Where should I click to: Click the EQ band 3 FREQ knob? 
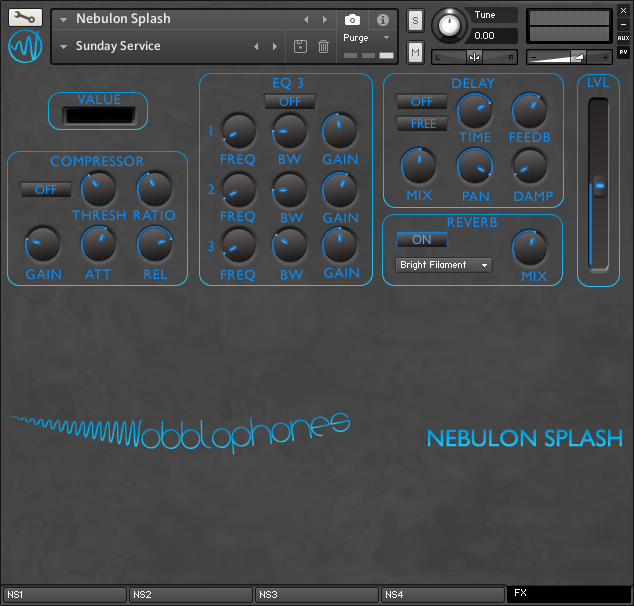(239, 245)
